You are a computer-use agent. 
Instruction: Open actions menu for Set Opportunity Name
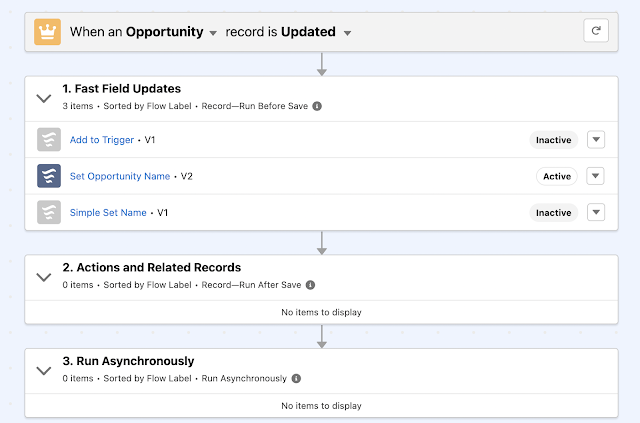(x=595, y=176)
